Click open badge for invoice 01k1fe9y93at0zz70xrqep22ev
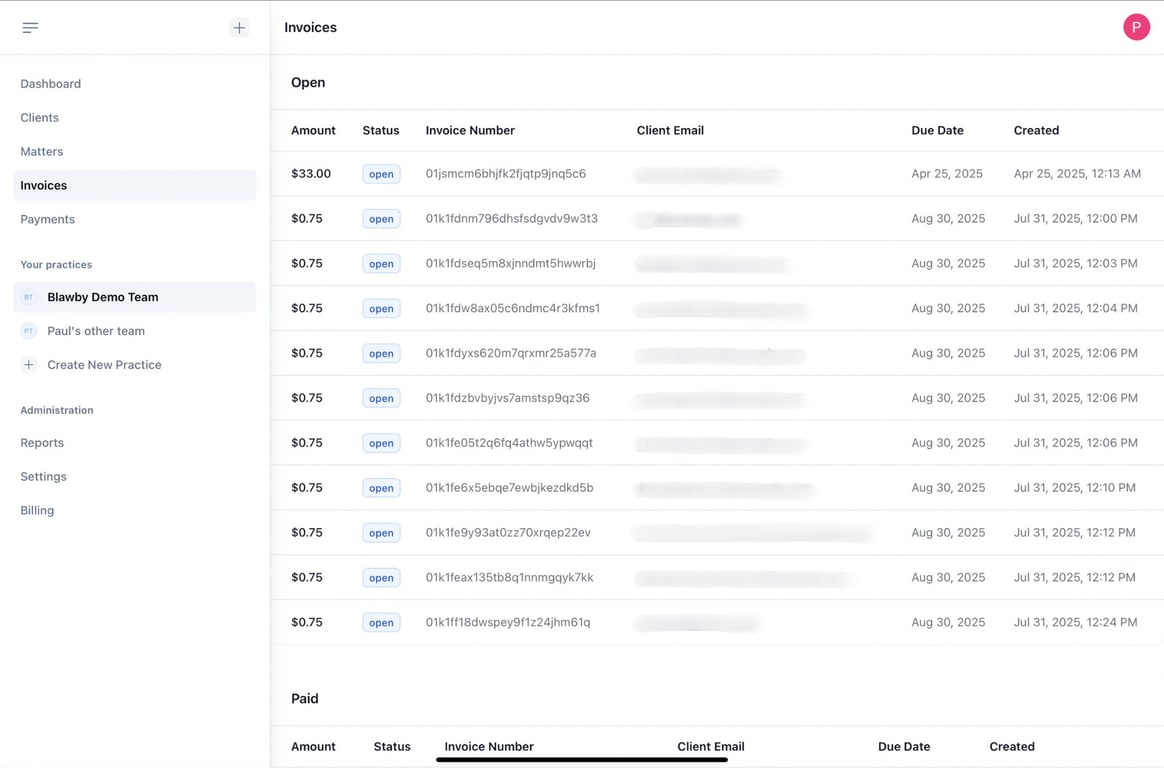1164x768 pixels. coord(381,533)
